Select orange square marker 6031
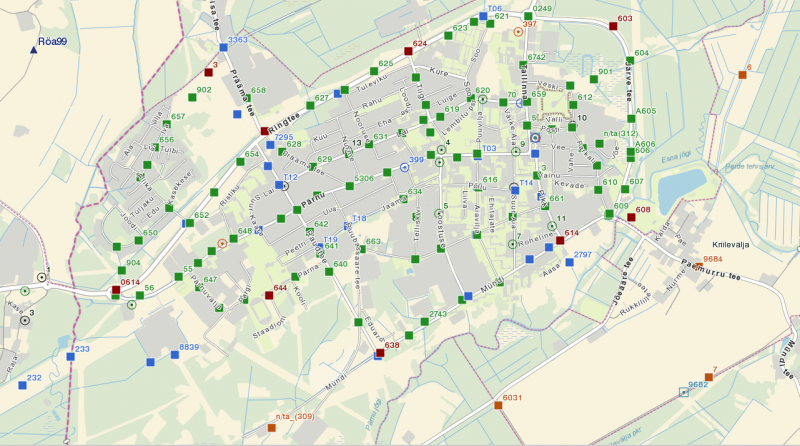Image resolution: width=800 pixels, height=446 pixels. click(x=497, y=405)
